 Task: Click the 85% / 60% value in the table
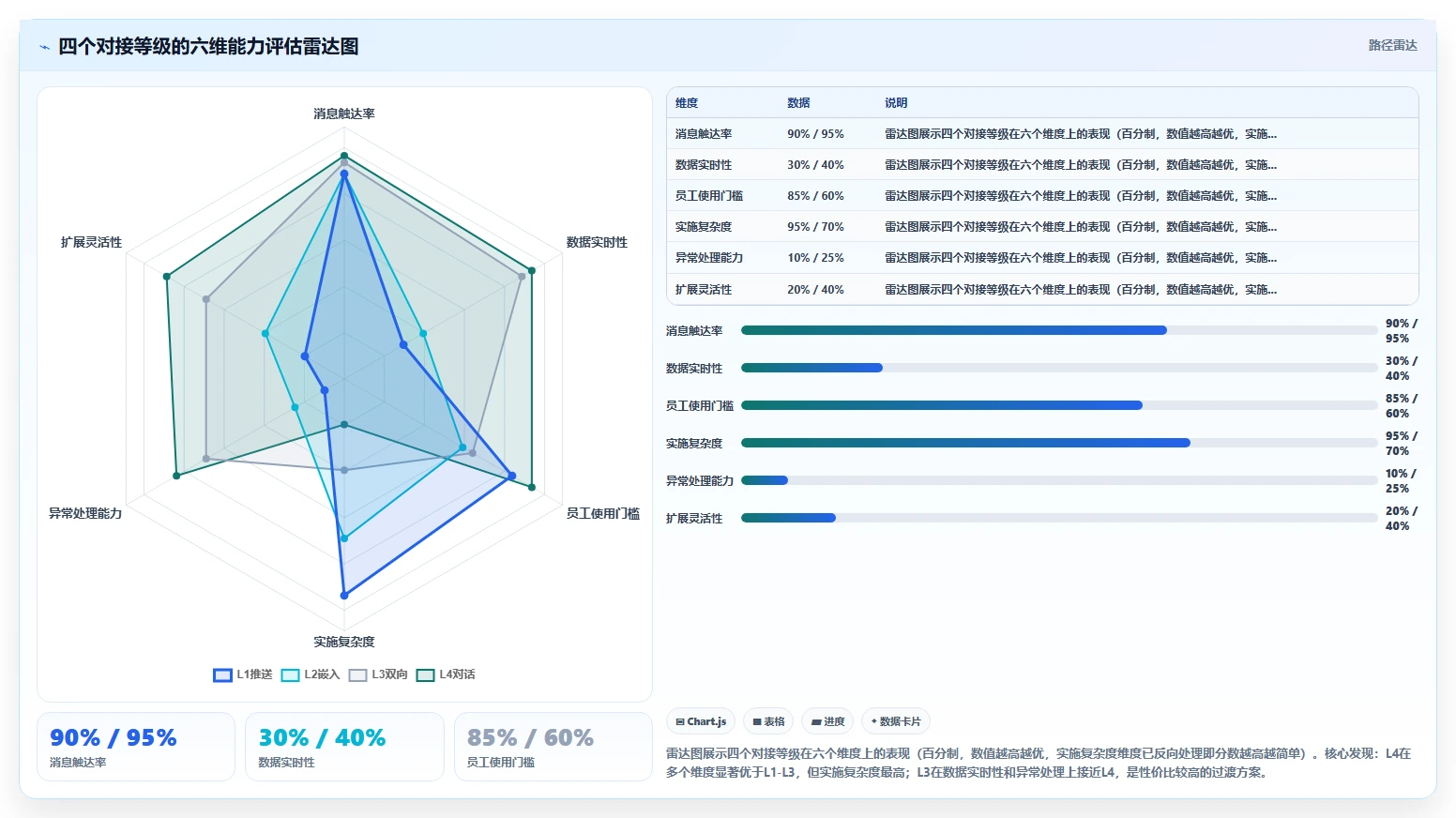[815, 196]
